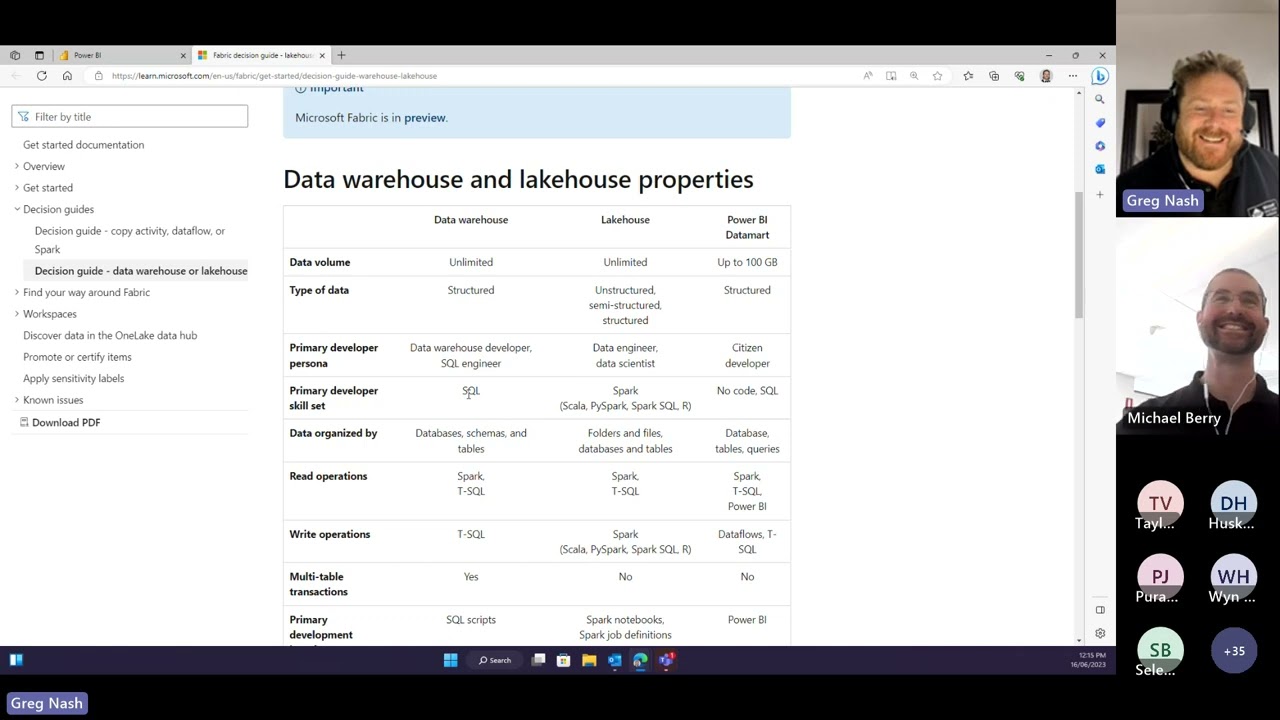The image size is (1280, 720).
Task: Open Task View on taskbar
Action: [538, 660]
